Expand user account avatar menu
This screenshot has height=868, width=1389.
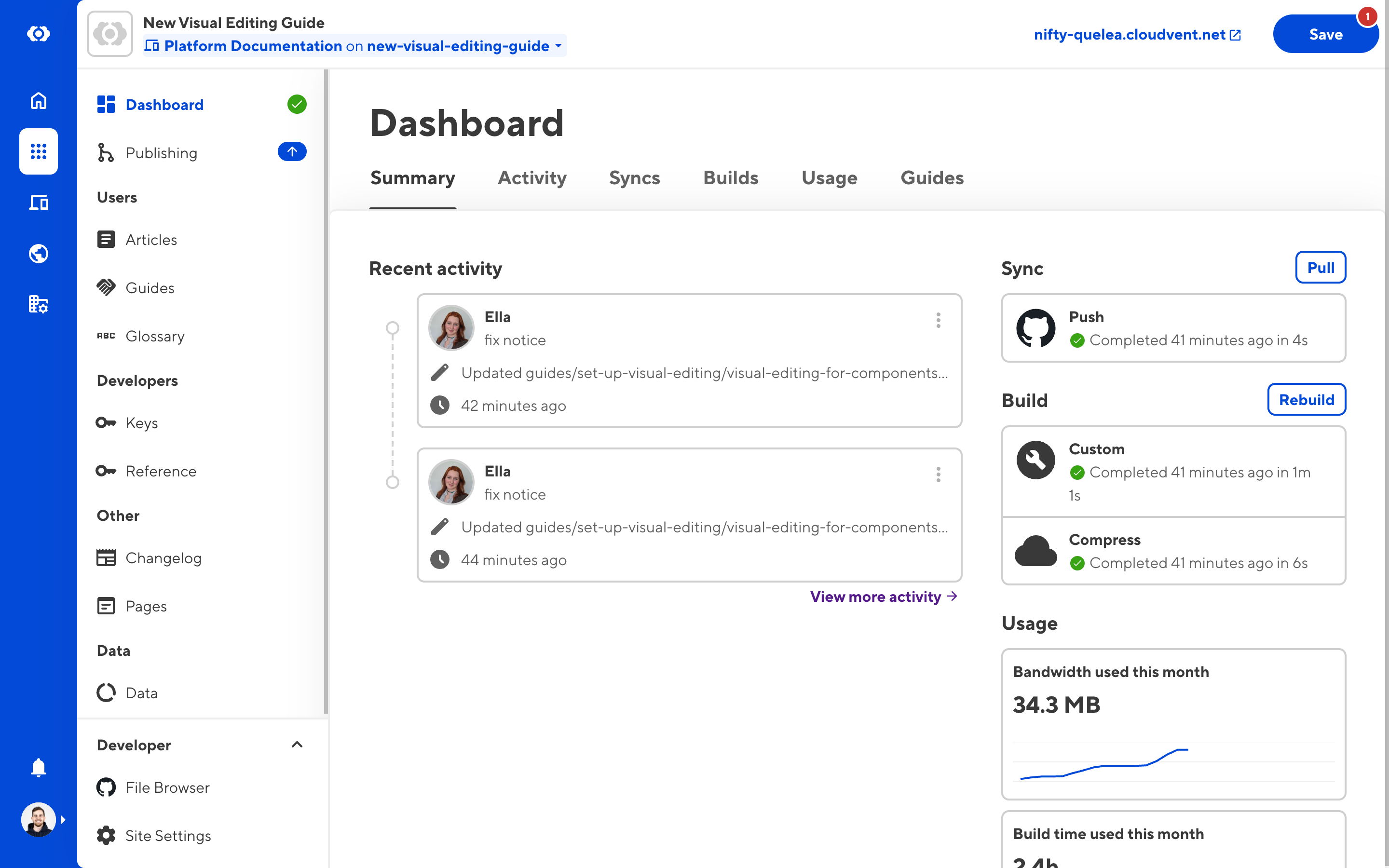[x=39, y=819]
